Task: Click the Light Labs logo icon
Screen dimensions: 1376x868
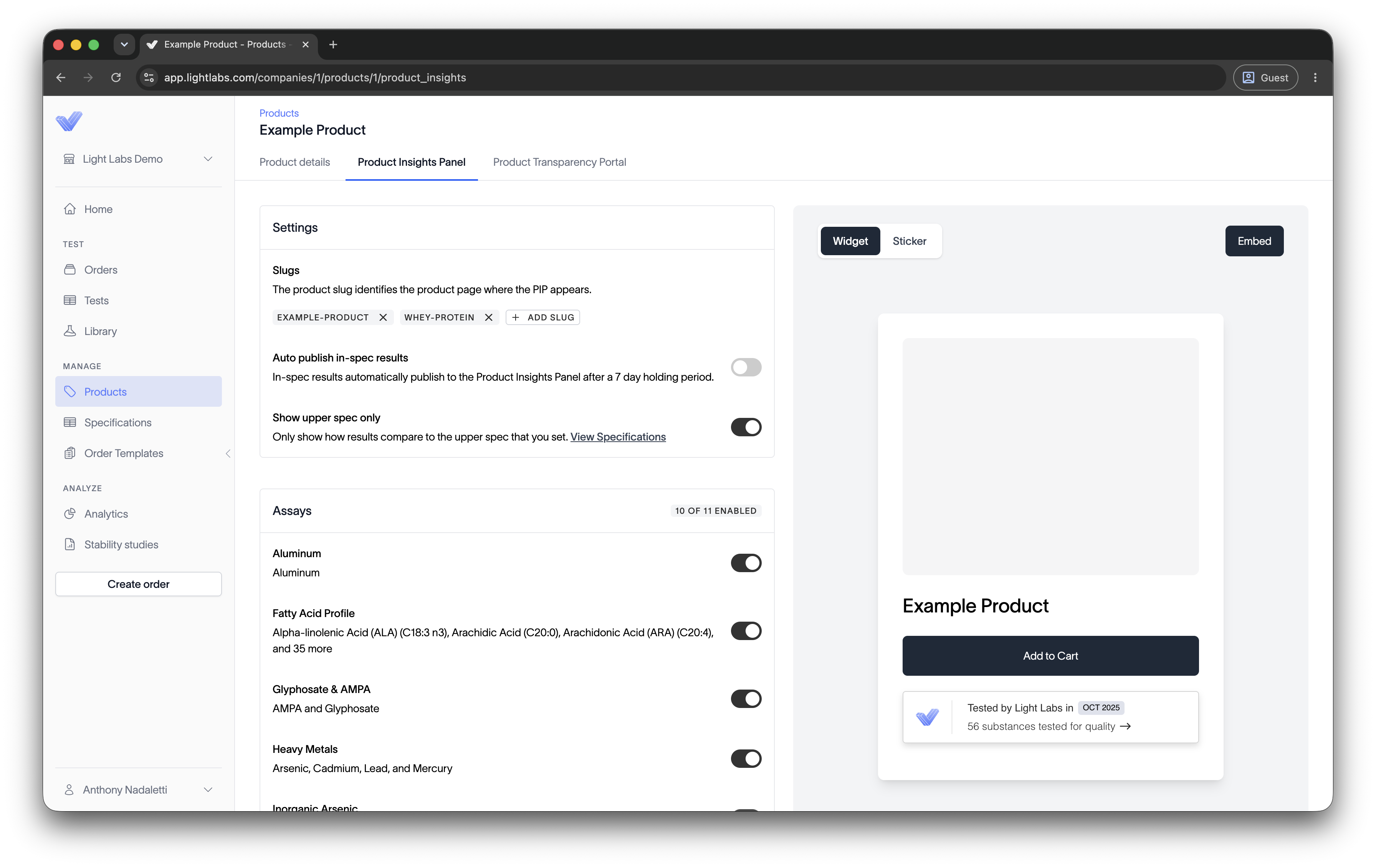Action: pos(69,121)
